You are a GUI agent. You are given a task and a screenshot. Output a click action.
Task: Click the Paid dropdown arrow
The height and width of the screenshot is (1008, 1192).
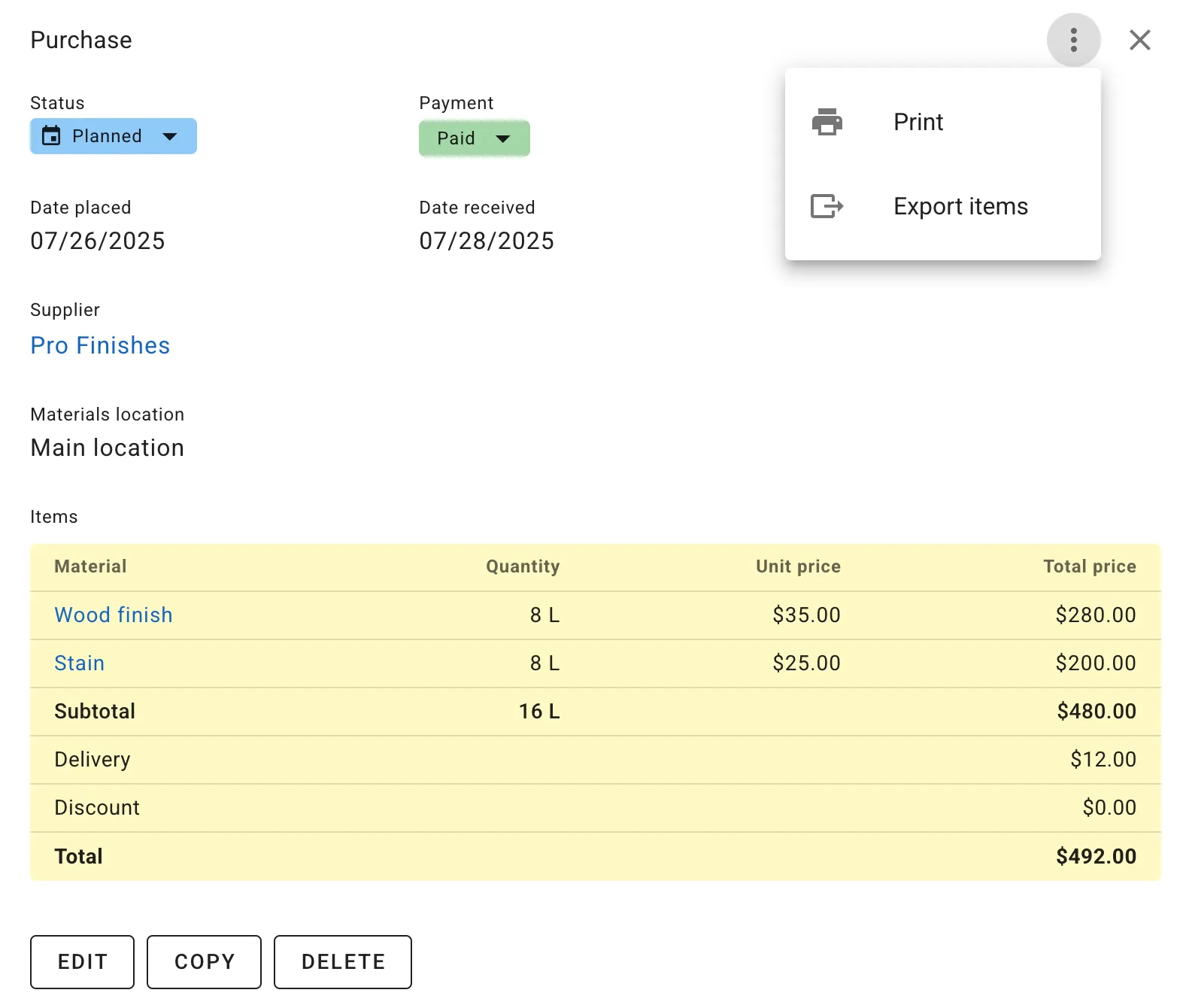[503, 138]
